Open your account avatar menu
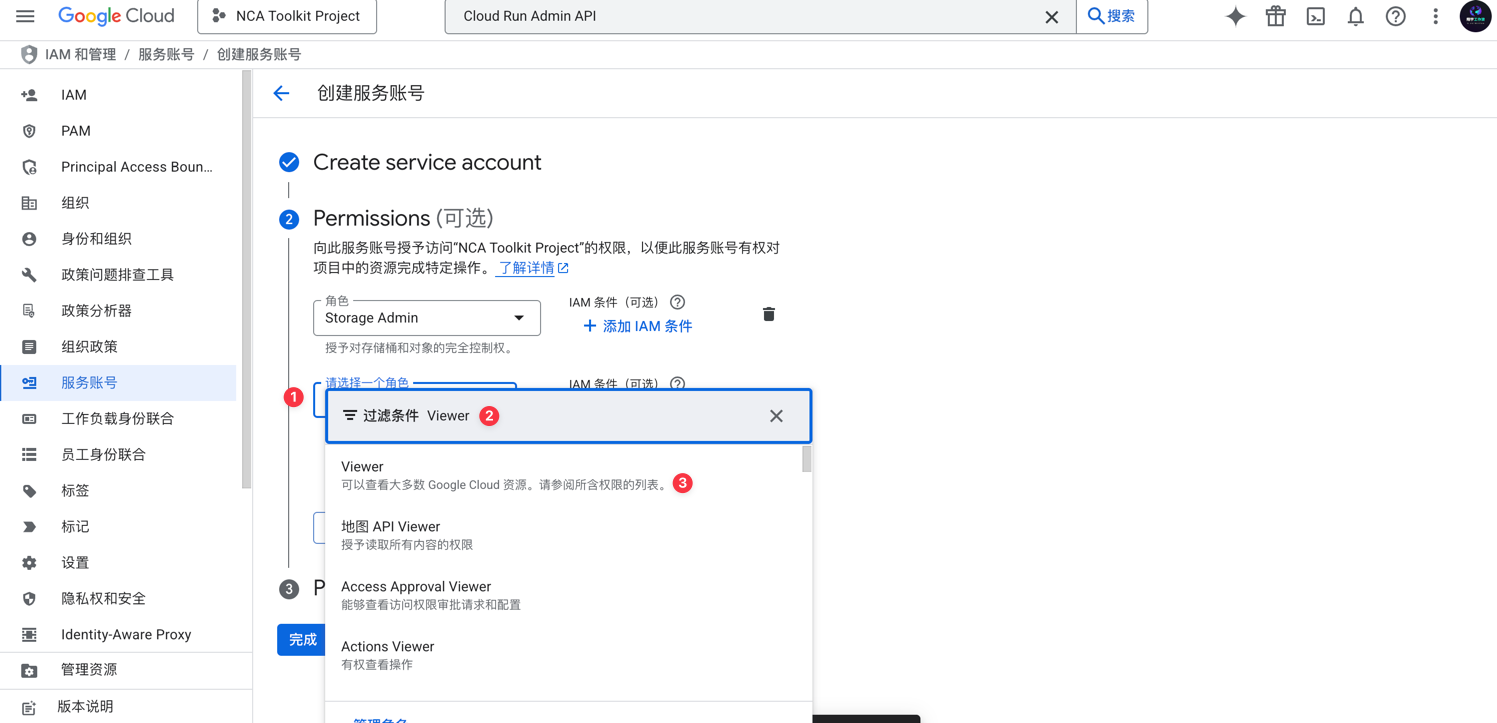1497x723 pixels. [x=1475, y=16]
